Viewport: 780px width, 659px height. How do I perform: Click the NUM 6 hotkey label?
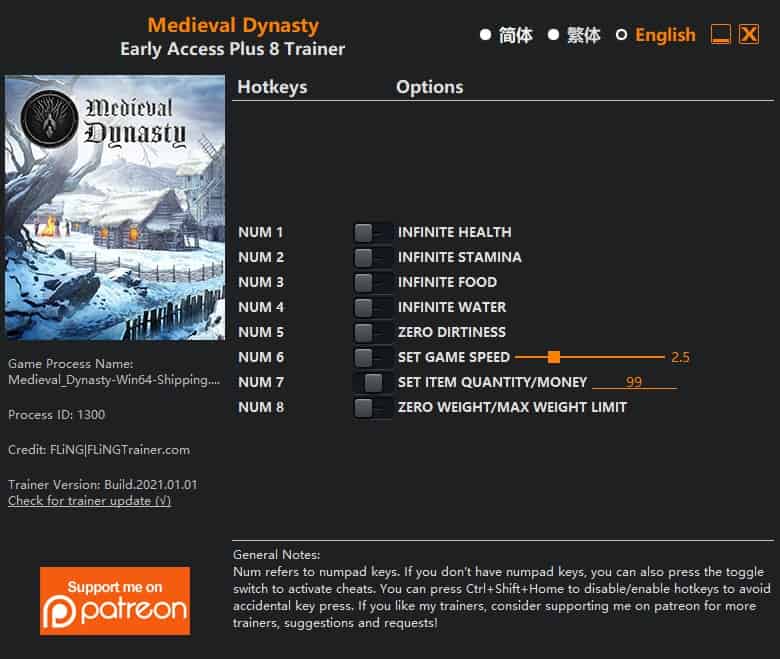[x=261, y=357]
